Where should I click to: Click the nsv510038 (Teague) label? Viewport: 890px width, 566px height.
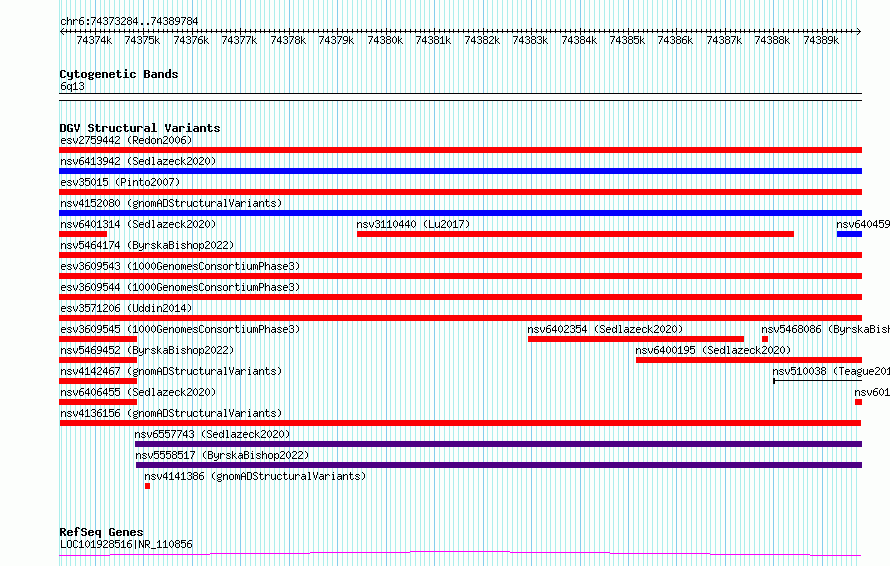coord(831,371)
